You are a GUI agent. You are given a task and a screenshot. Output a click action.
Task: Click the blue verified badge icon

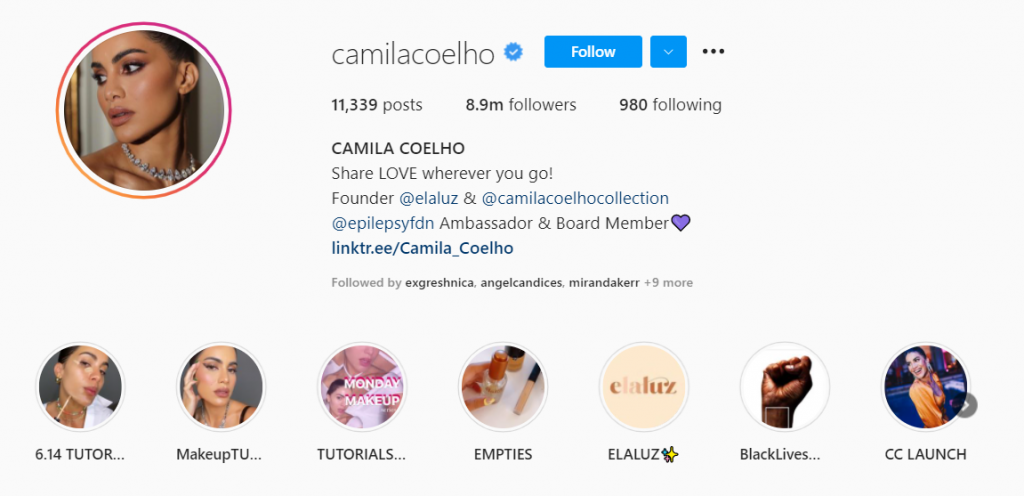513,52
